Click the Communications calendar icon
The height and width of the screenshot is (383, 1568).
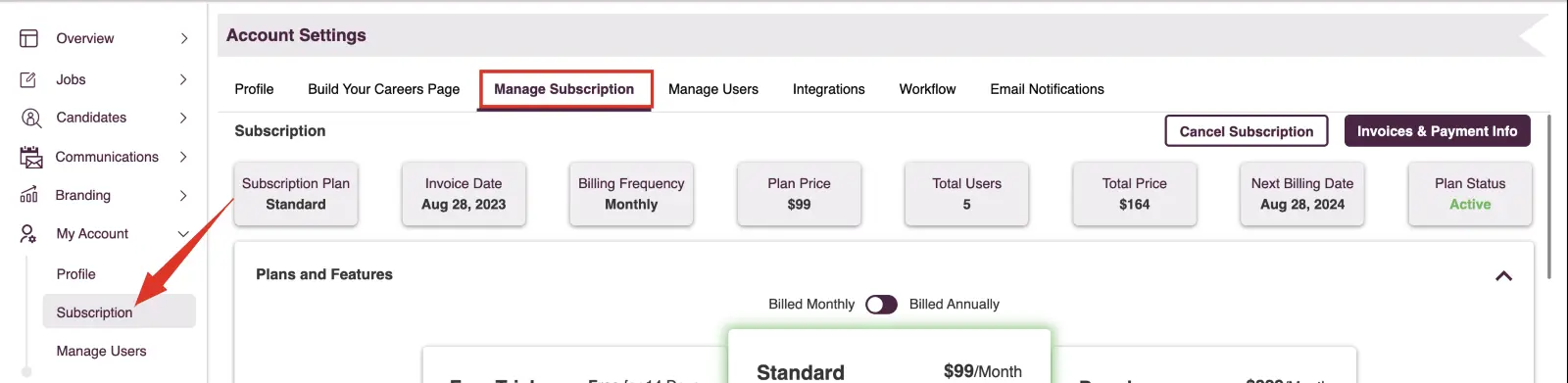pyautogui.click(x=31, y=157)
